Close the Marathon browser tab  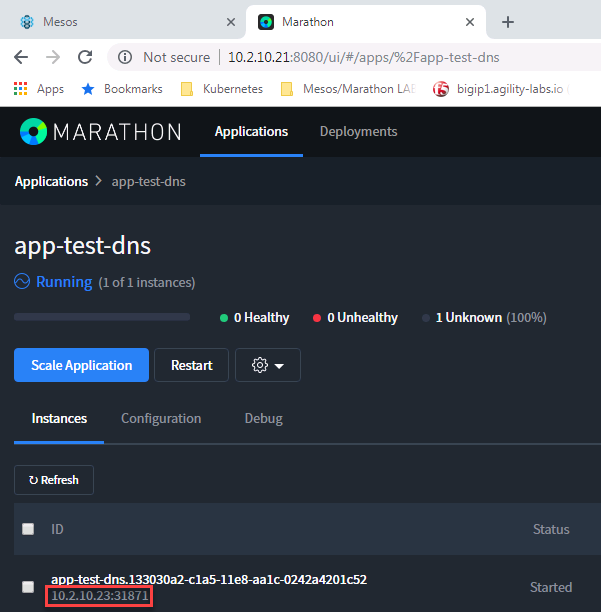click(x=470, y=22)
